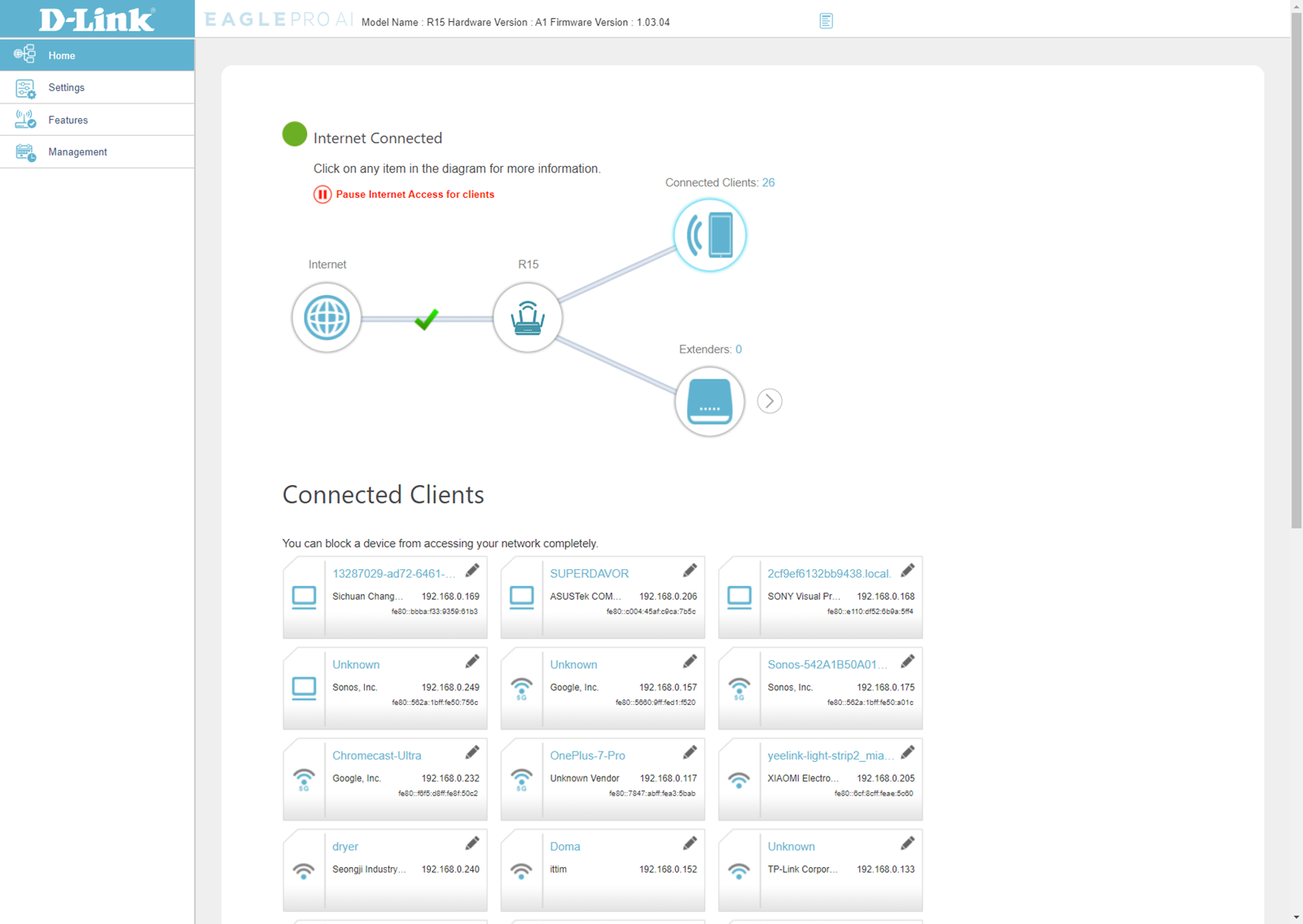Click the Sonos-542A1B50A01 wifi icon
The image size is (1303, 924).
click(739, 689)
